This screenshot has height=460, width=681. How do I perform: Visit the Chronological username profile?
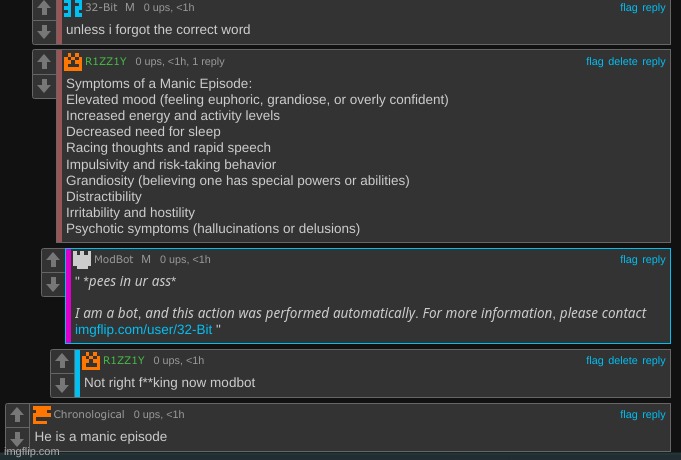(89, 414)
